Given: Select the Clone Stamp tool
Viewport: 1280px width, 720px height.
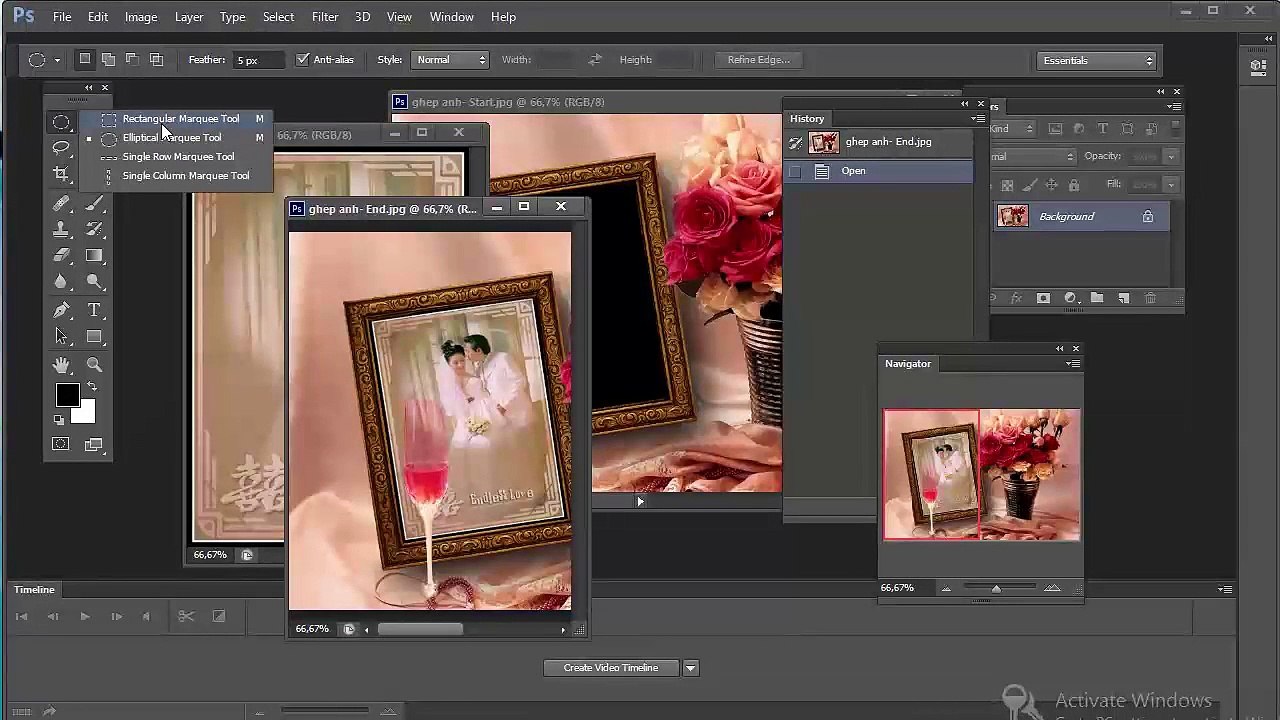Looking at the screenshot, I should pyautogui.click(x=61, y=229).
